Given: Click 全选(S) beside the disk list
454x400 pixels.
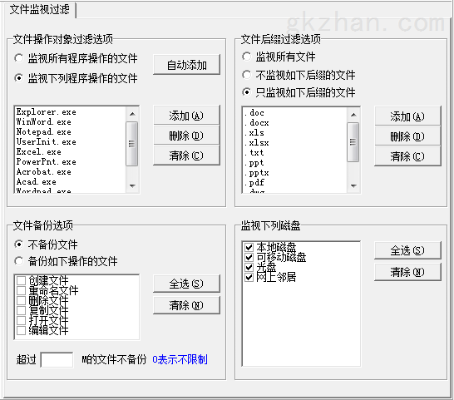Looking at the screenshot, I should 408,250.
